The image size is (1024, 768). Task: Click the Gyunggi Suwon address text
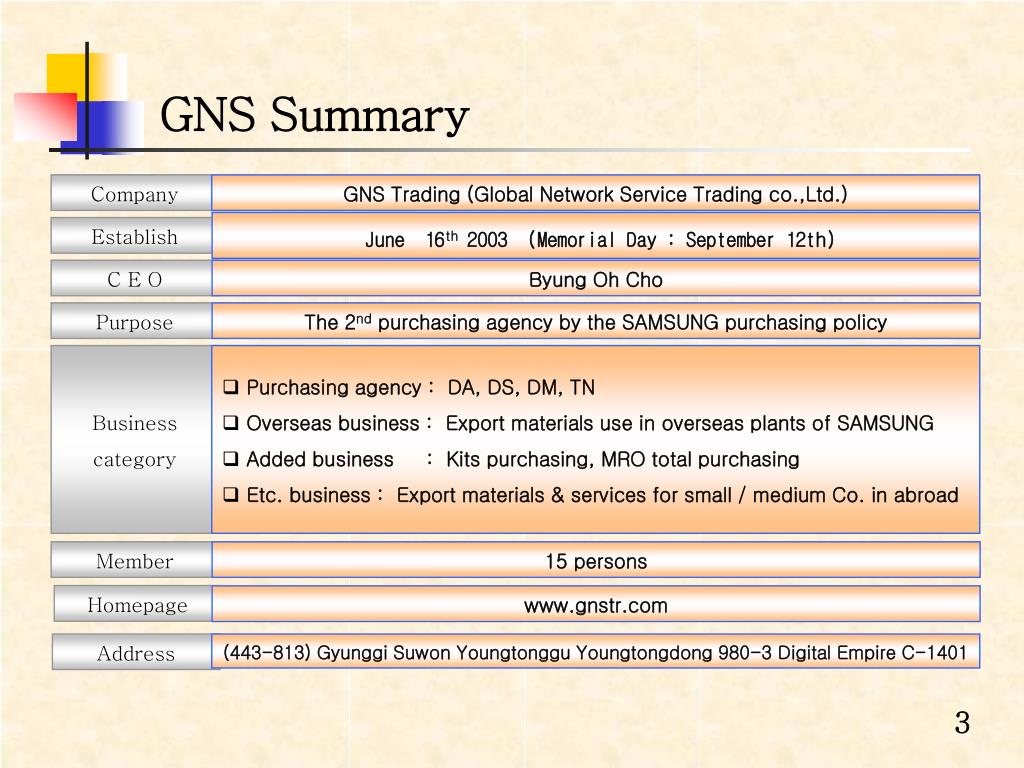(x=595, y=652)
